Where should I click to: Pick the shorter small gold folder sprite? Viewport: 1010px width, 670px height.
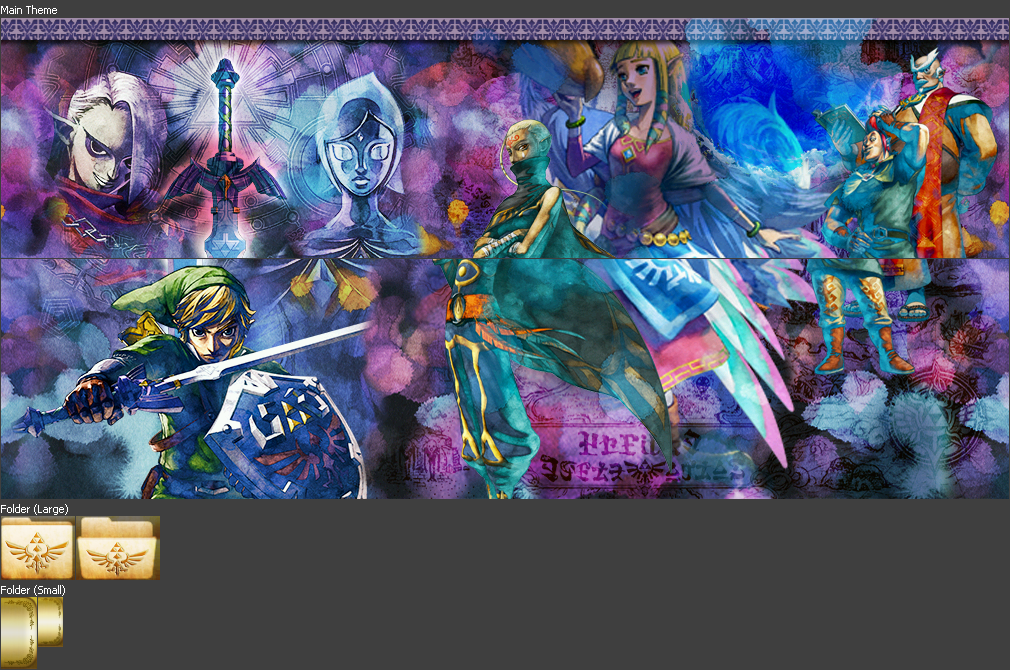(51, 622)
